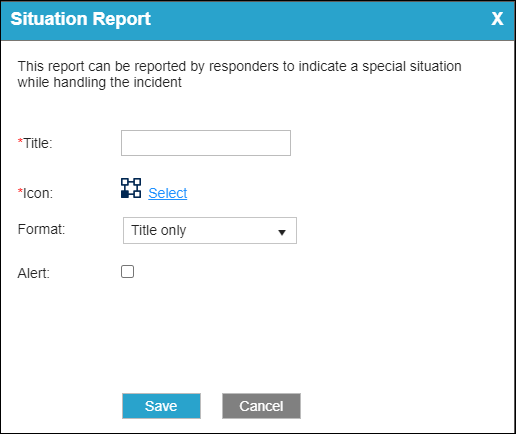Click the 'Title only' selected value
The width and height of the screenshot is (516, 434).
click(x=159, y=230)
